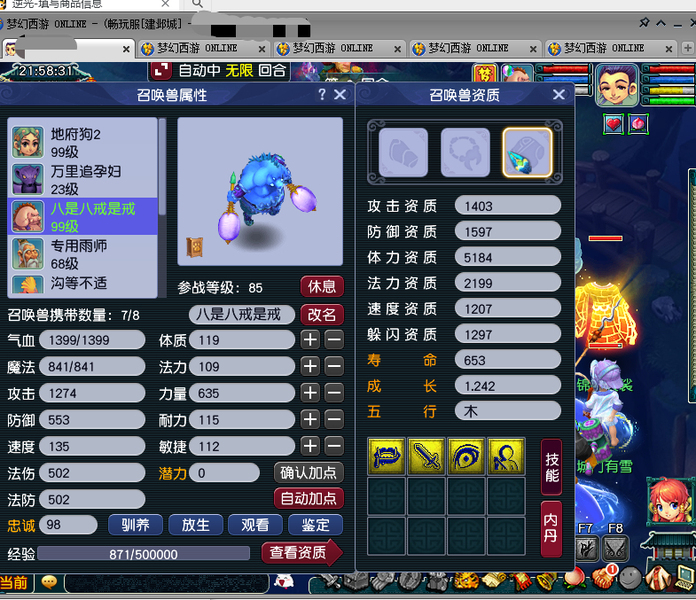Click the grey smiley face toolbar icon
Viewport: 696px width, 600px height.
630,577
